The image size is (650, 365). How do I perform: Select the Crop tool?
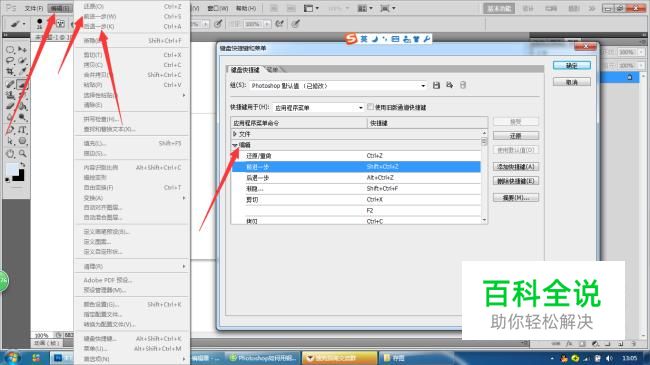tap(10, 72)
